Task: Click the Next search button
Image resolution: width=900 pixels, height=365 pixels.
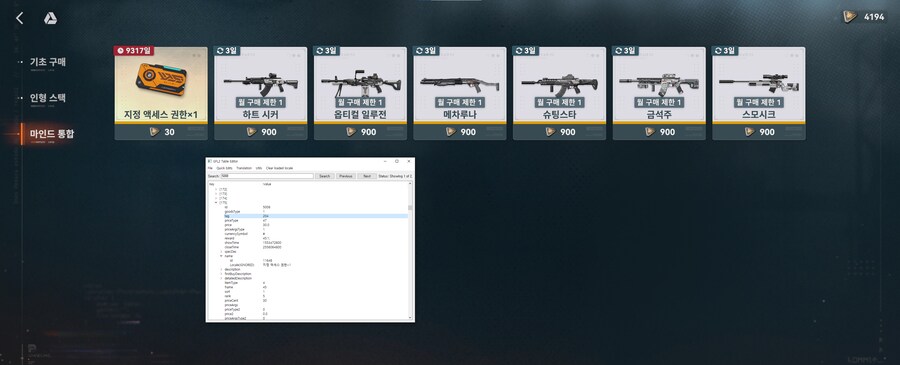Action: [367, 176]
